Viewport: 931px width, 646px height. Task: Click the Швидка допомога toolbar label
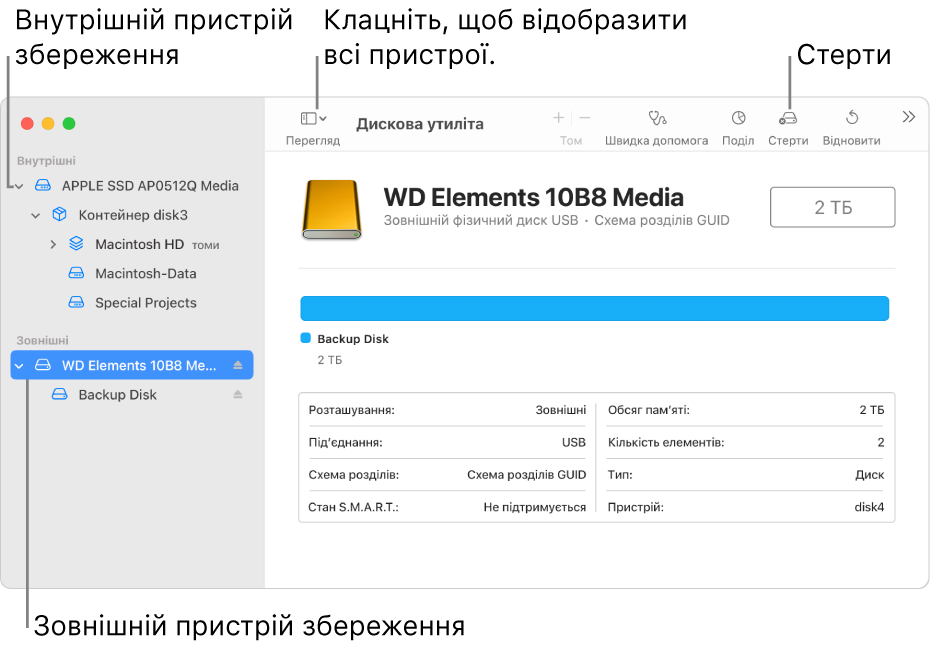tap(656, 141)
